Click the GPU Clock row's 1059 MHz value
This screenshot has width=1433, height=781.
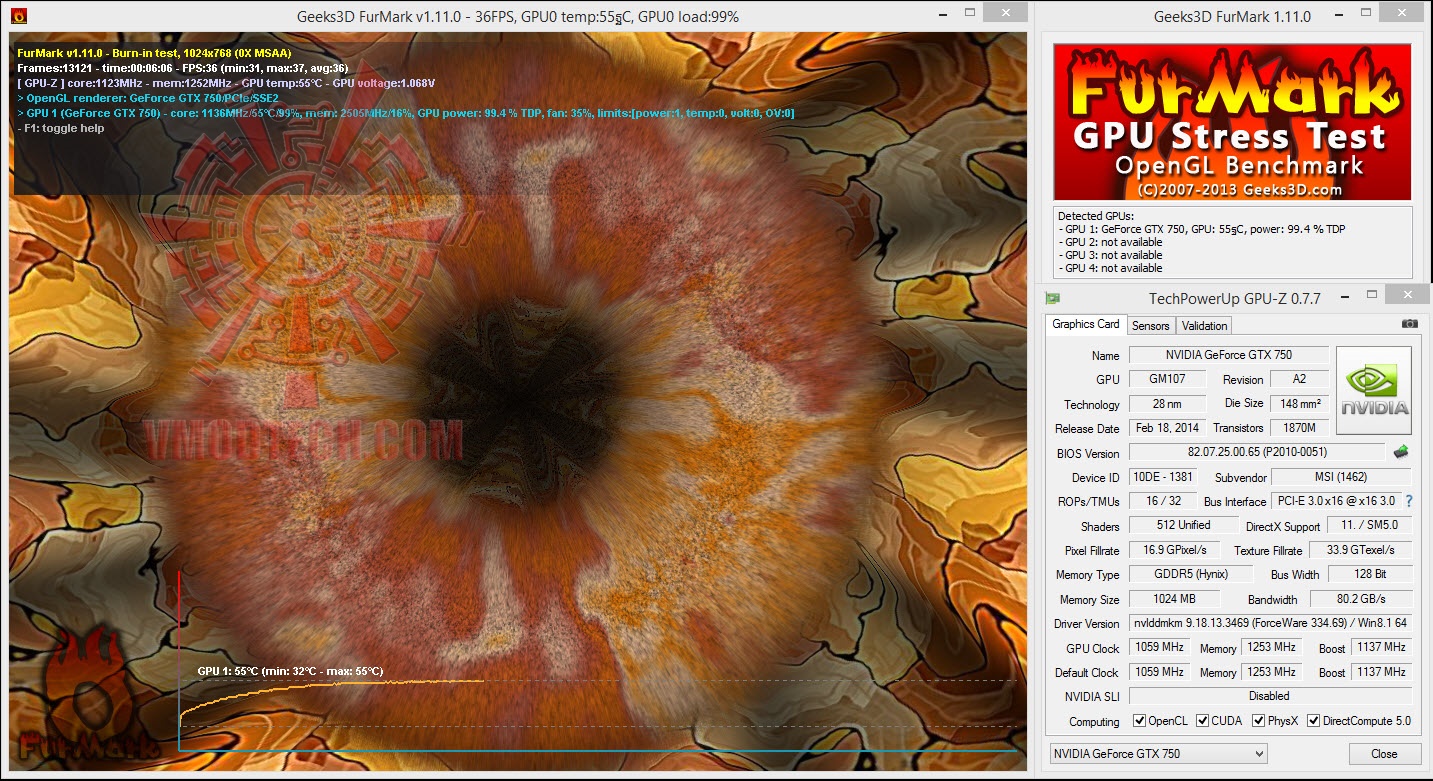pyautogui.click(x=1159, y=647)
